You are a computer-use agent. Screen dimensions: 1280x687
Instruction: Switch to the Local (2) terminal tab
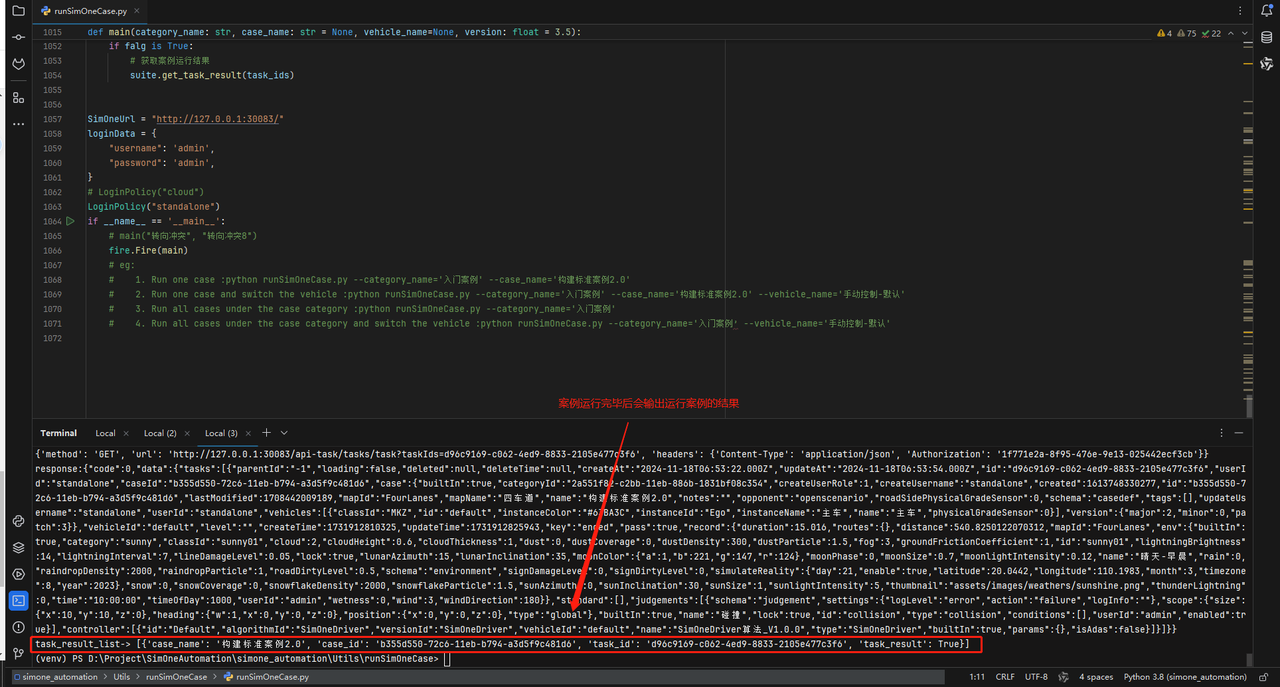[160, 433]
